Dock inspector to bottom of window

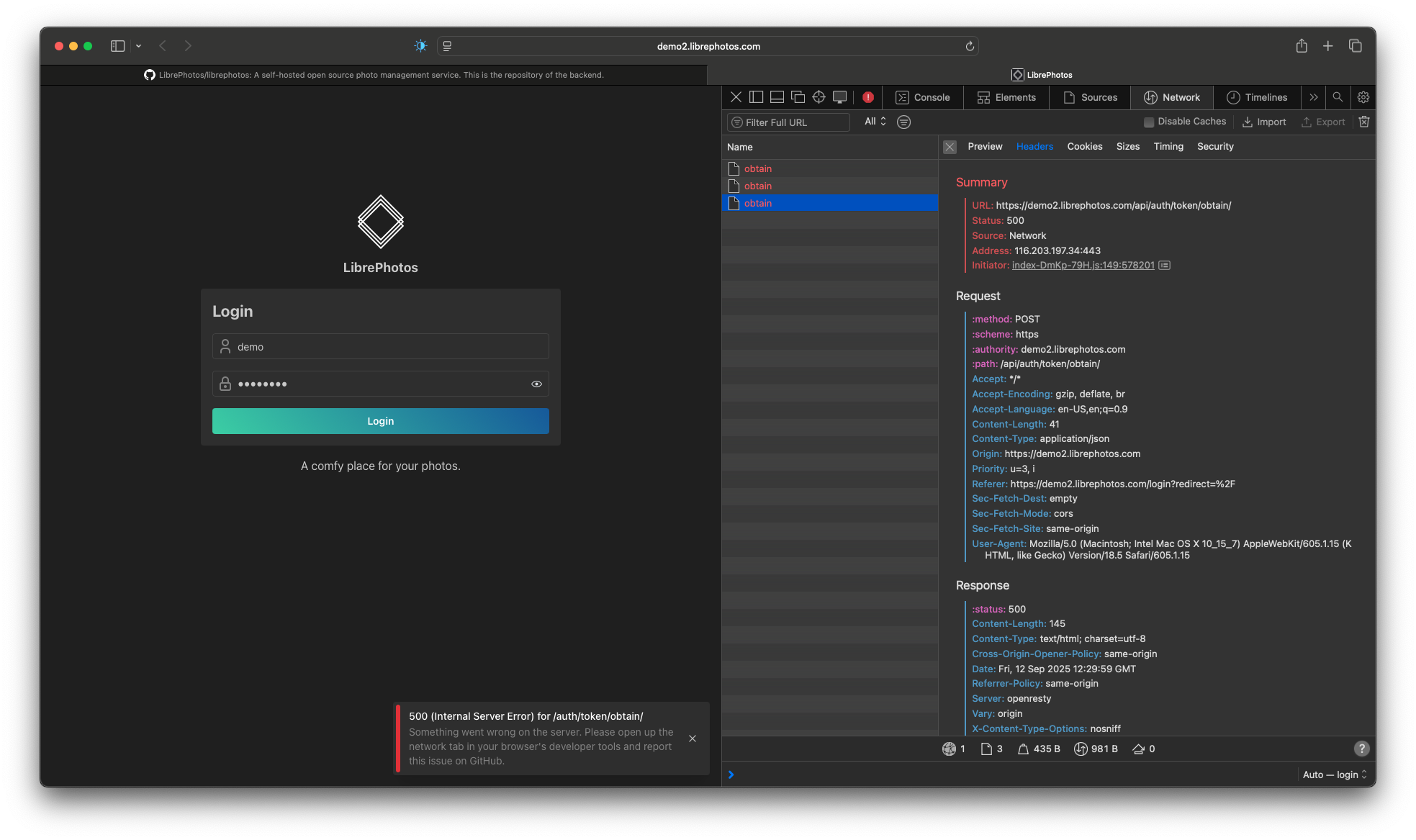click(x=777, y=97)
